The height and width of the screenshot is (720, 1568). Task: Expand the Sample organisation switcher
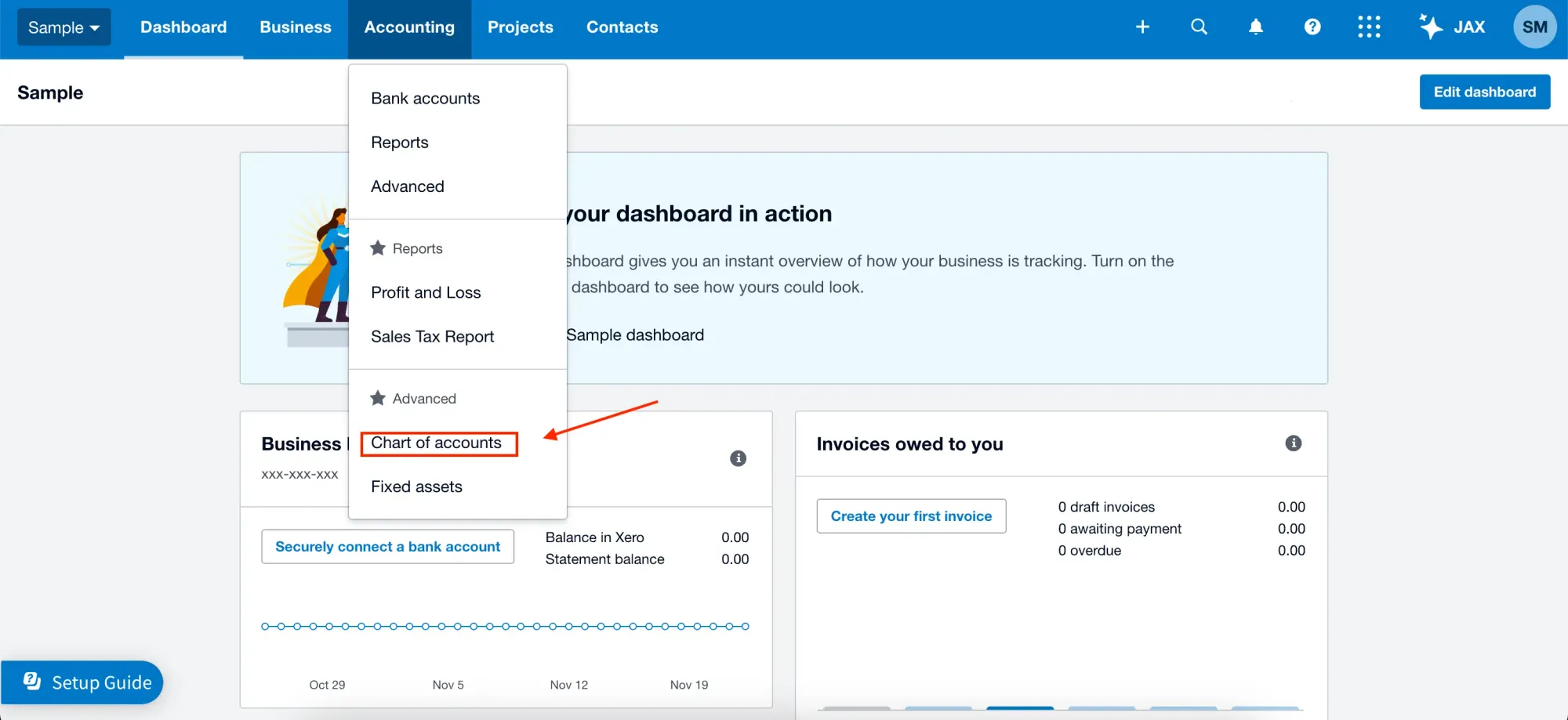click(64, 27)
